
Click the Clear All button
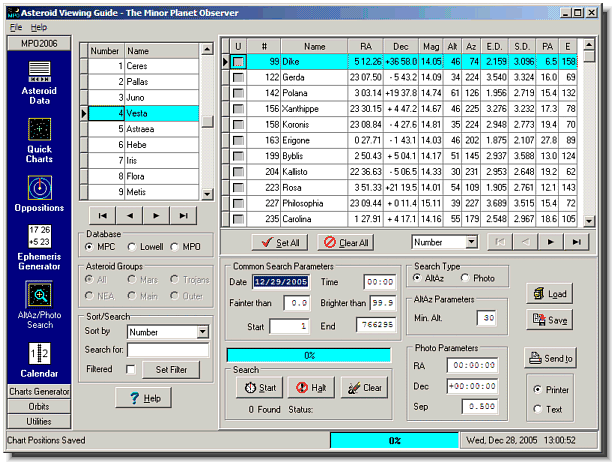point(345,243)
